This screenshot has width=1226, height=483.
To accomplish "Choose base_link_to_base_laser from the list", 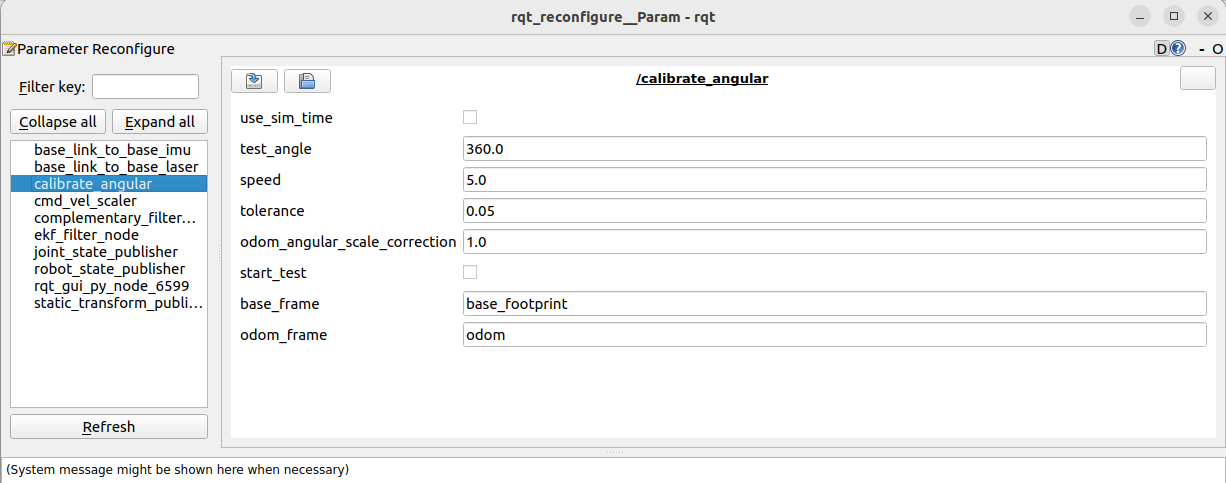I will pyautogui.click(x=116, y=167).
